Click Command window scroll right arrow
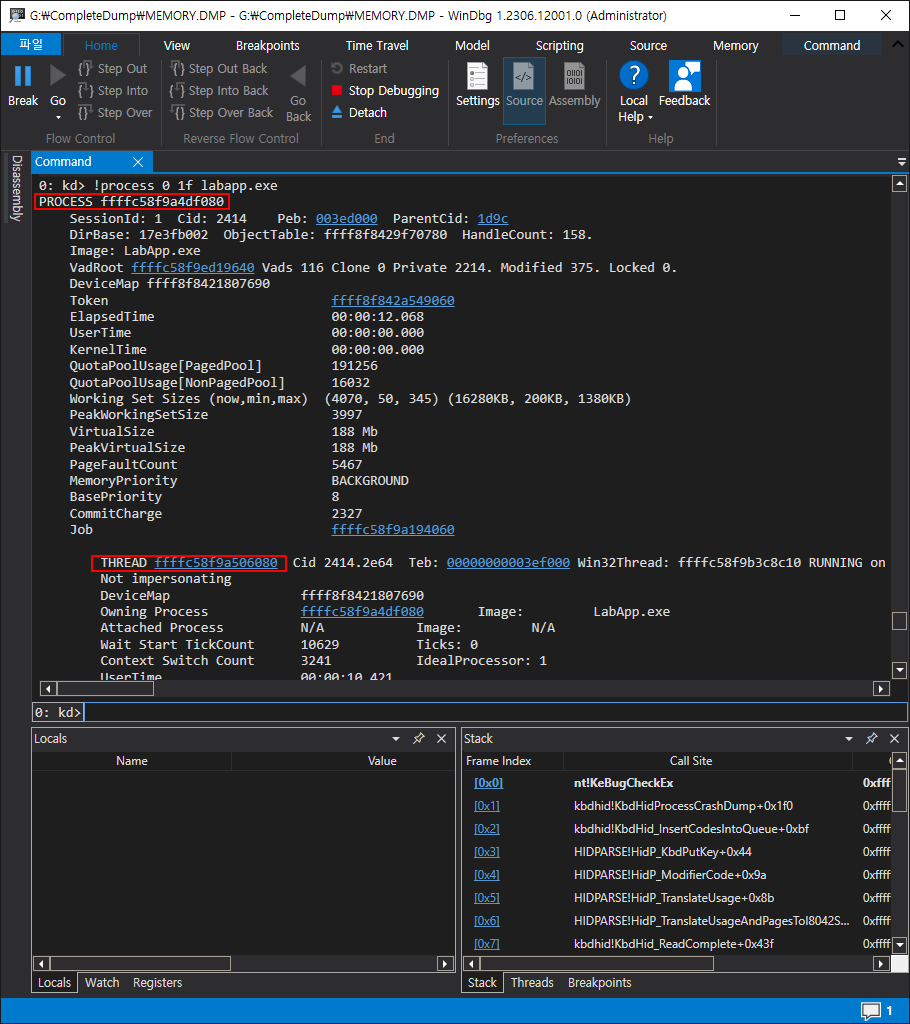This screenshot has height=1024, width=910. pyautogui.click(x=881, y=688)
